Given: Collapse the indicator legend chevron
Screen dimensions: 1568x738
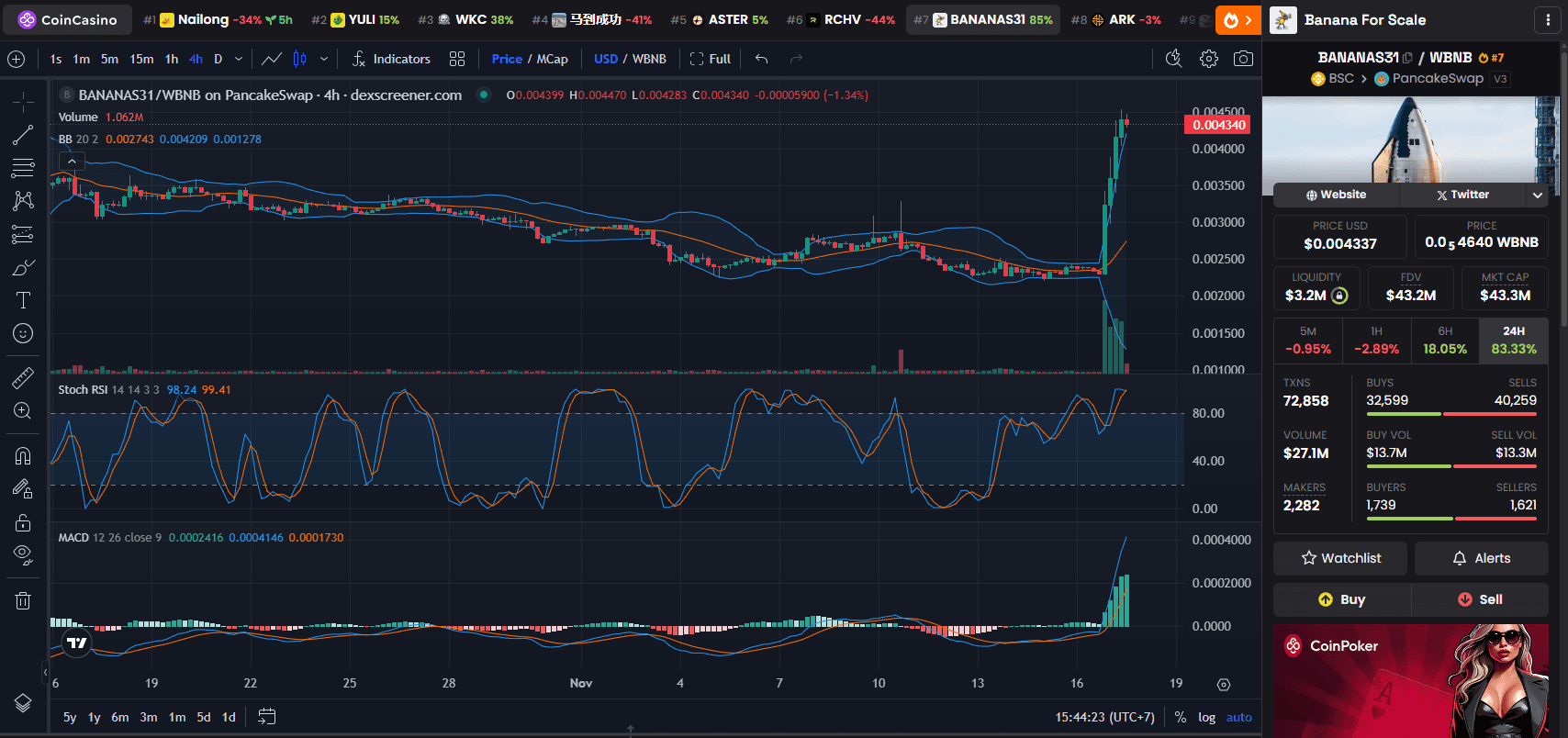Looking at the screenshot, I should pyautogui.click(x=72, y=161).
